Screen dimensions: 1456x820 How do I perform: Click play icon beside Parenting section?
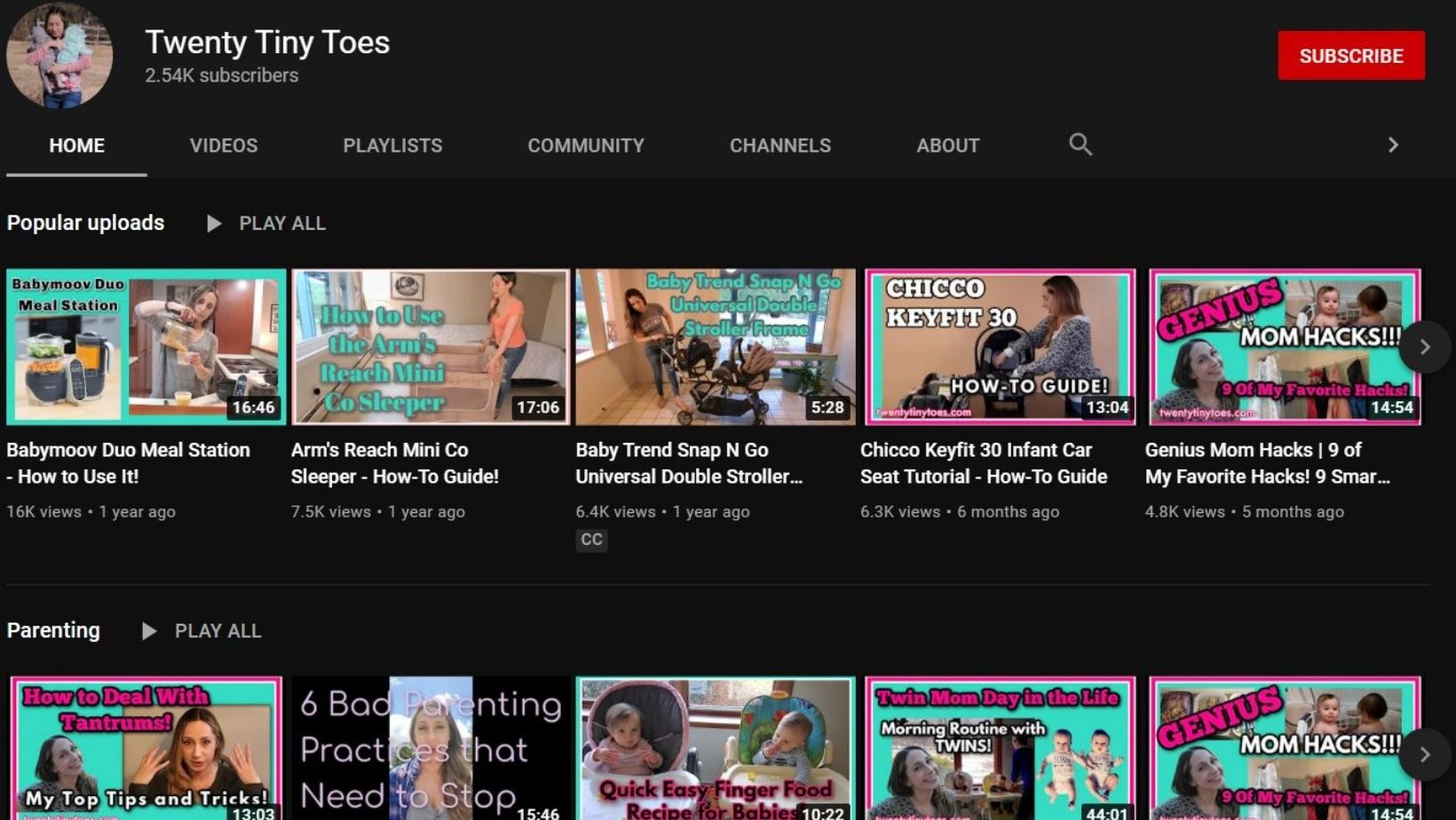pos(149,631)
